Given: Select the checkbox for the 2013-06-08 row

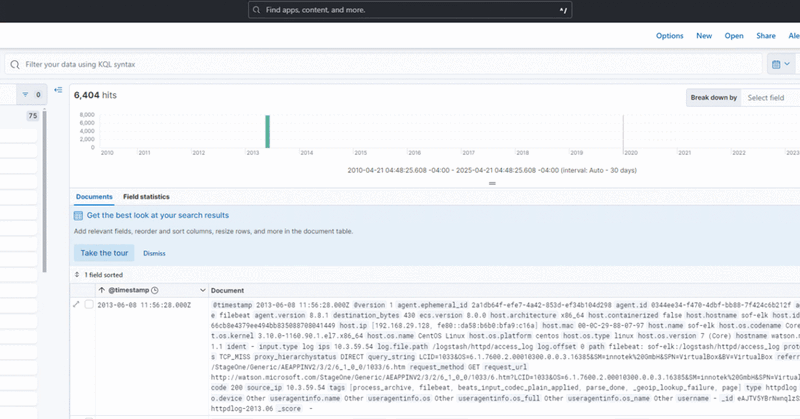Looking at the screenshot, I should [89, 304].
